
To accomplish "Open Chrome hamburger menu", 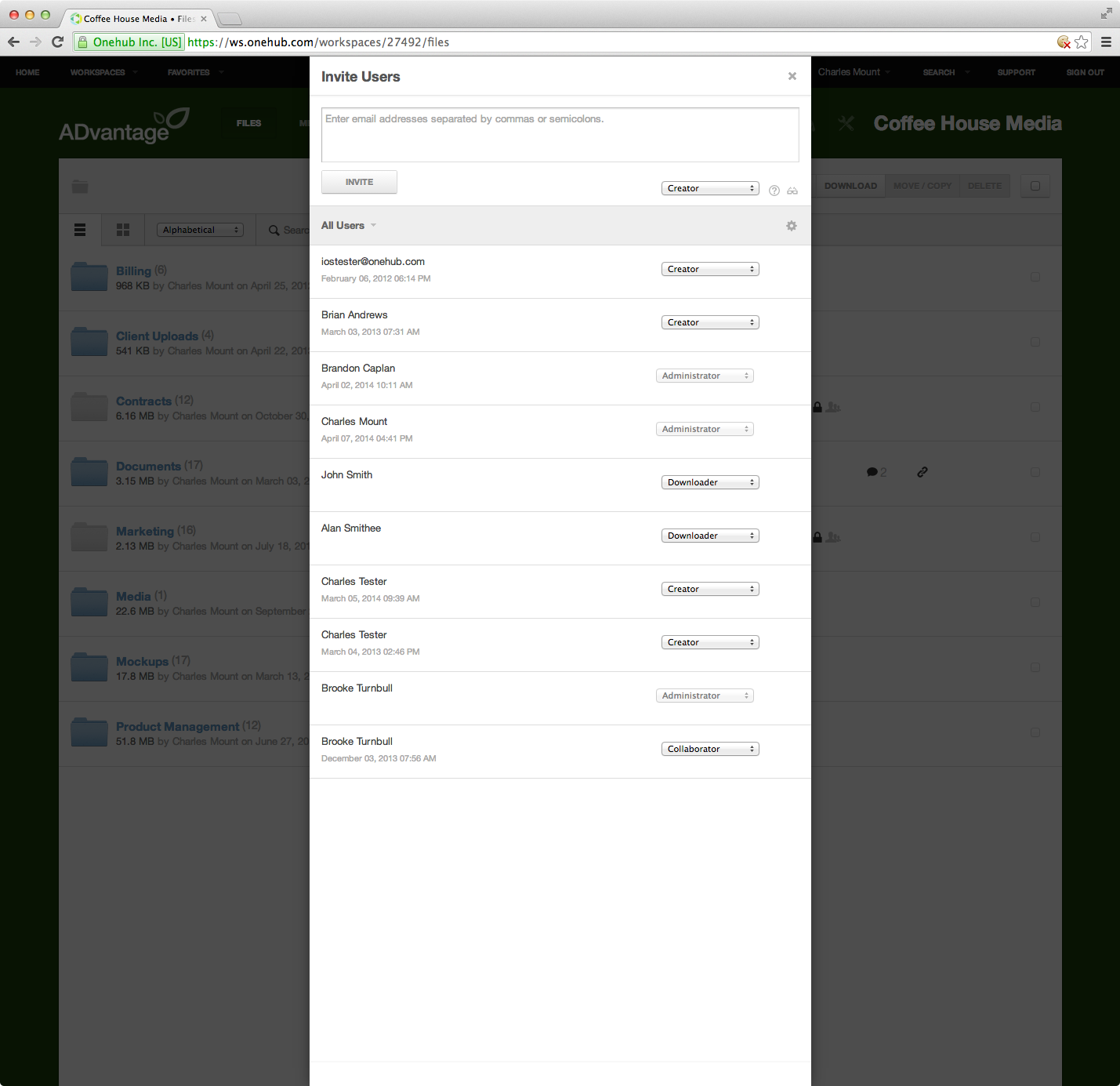I will tap(1106, 42).
